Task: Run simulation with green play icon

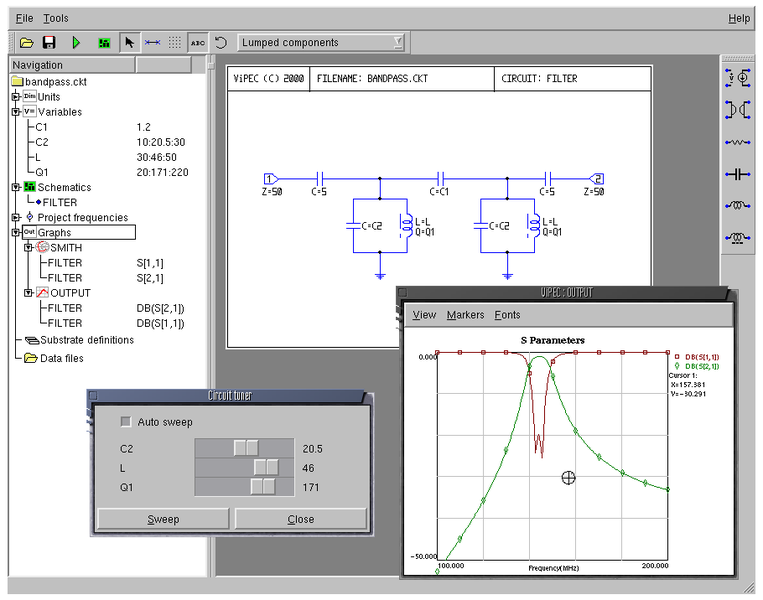Action: pos(76,43)
